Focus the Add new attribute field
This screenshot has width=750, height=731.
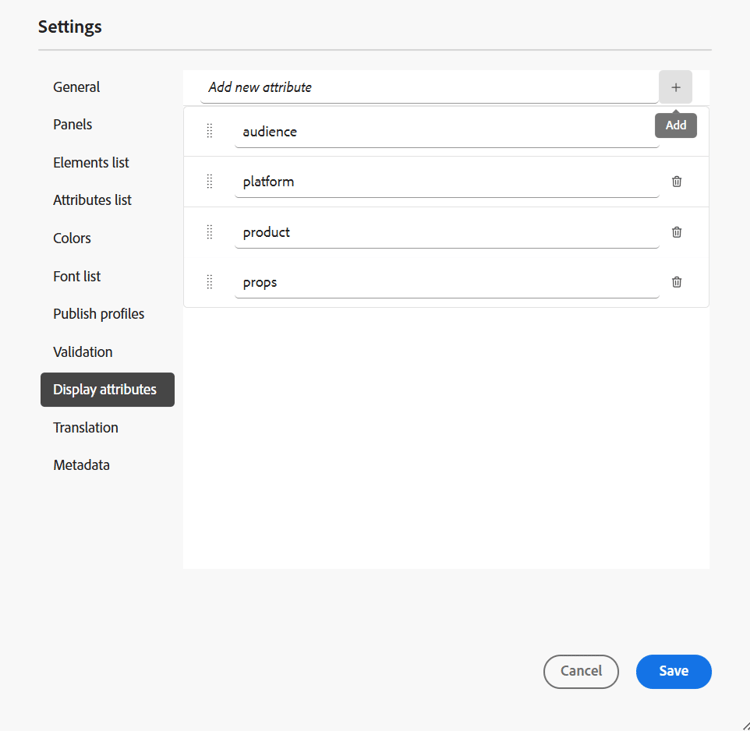point(428,87)
